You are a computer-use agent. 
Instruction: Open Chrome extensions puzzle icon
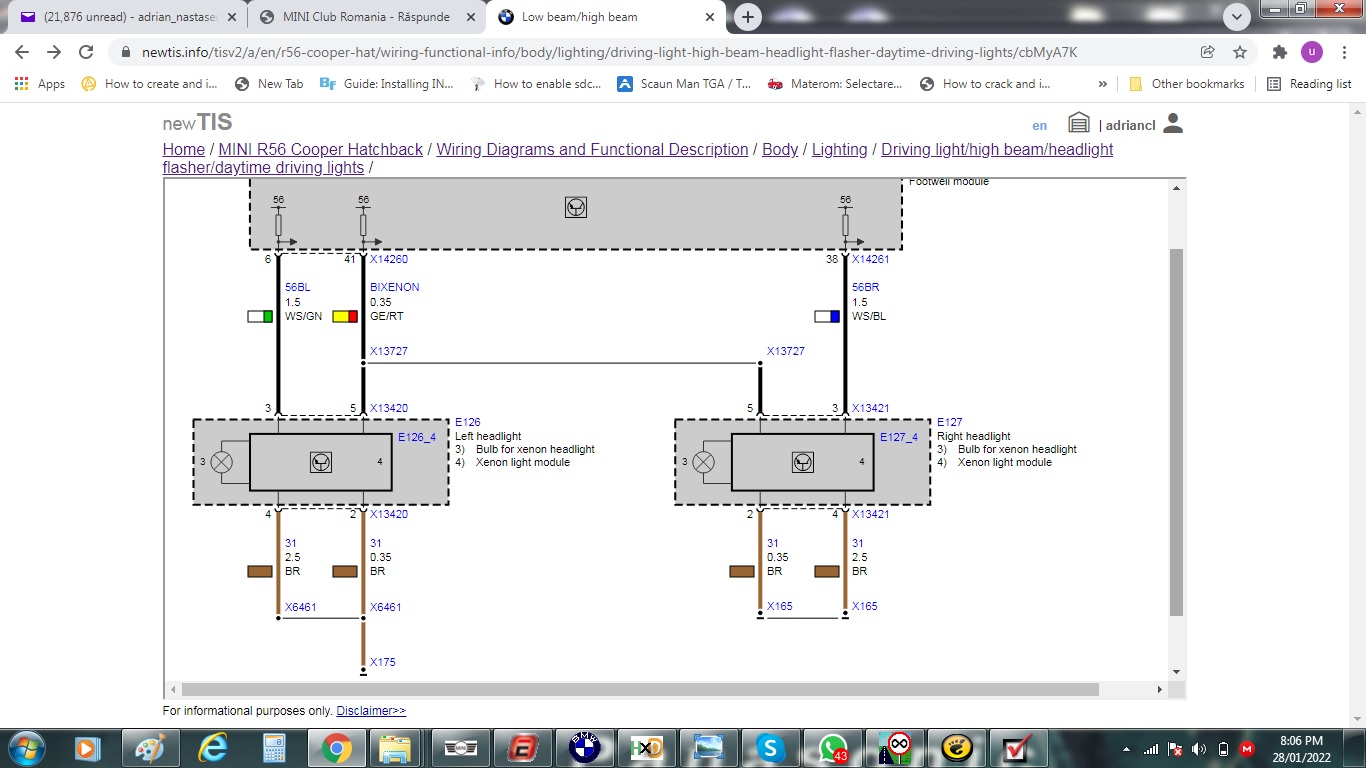coord(1279,52)
